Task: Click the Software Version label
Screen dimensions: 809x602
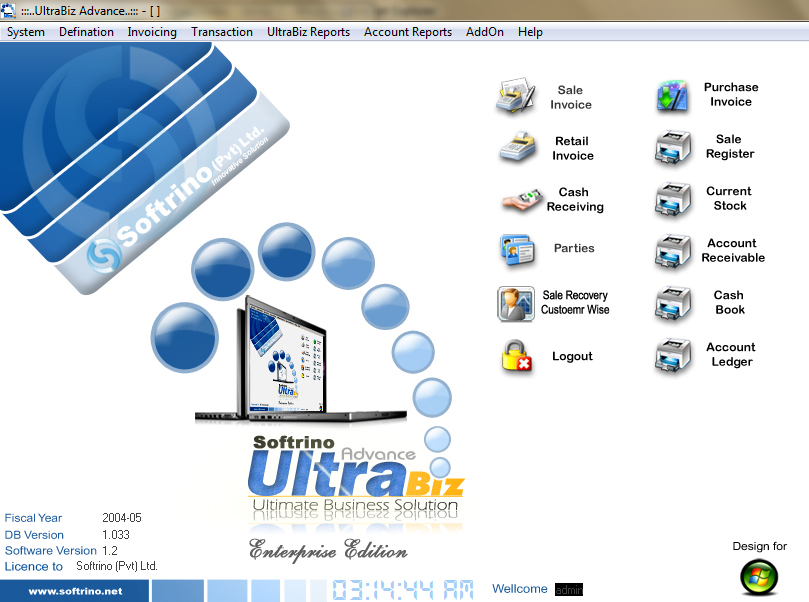Action: [51, 550]
